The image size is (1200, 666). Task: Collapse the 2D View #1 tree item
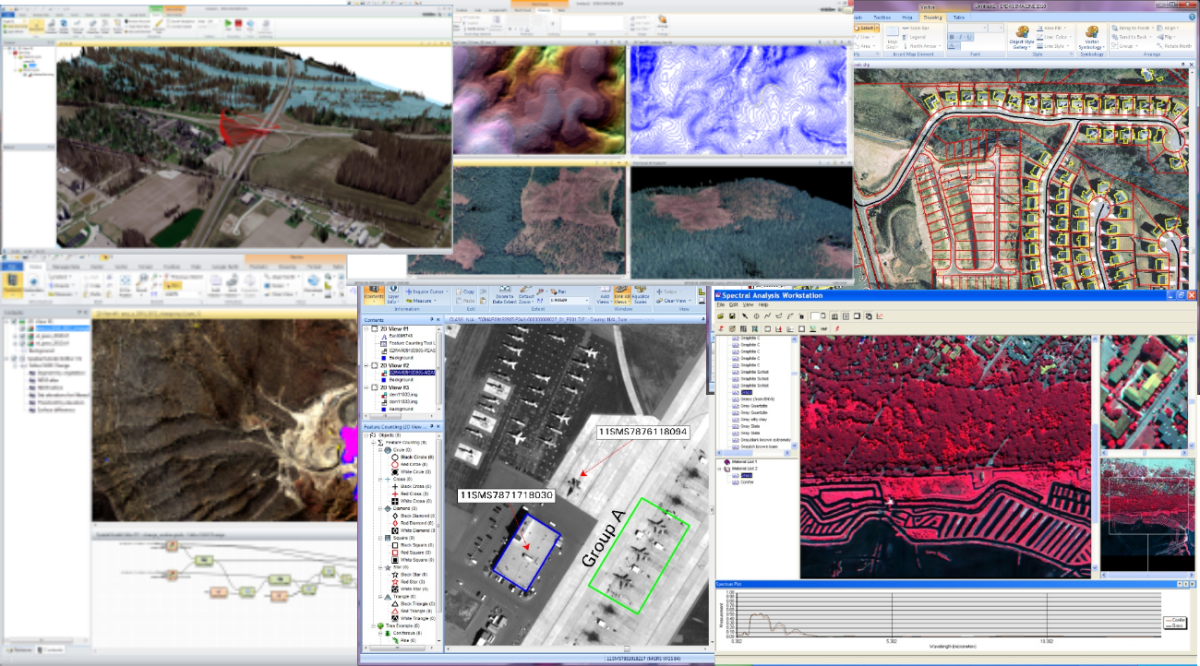pyautogui.click(x=366, y=329)
